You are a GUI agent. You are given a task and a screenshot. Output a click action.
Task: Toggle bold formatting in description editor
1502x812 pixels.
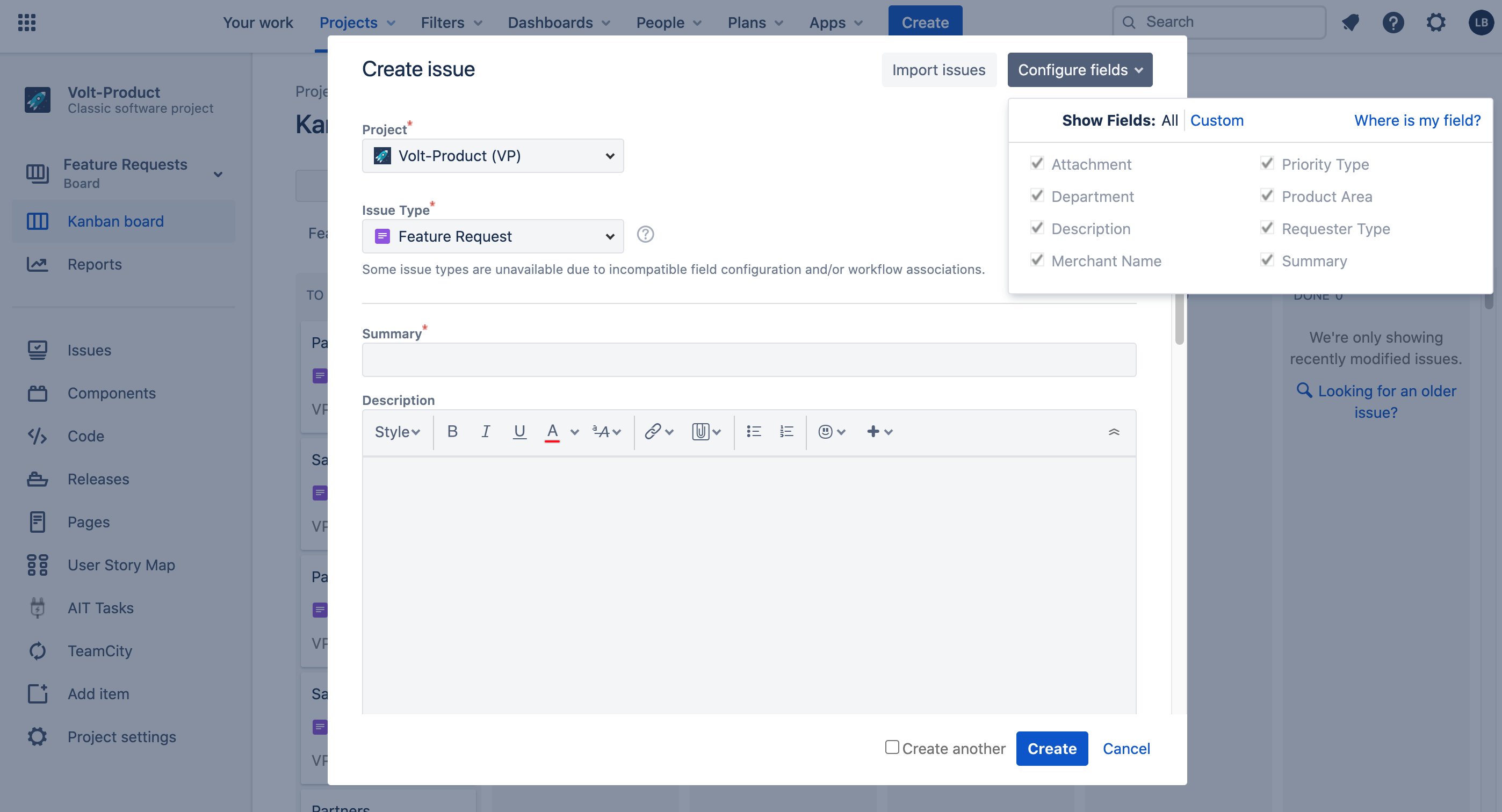point(452,431)
